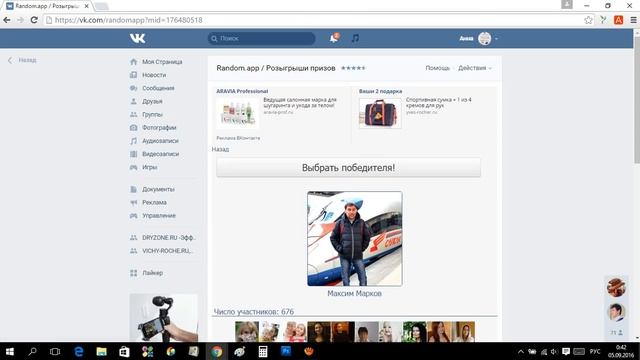This screenshot has height=360, width=640.
Task: Go to Моя Страница in sidebar
Action: pyautogui.click(x=162, y=62)
